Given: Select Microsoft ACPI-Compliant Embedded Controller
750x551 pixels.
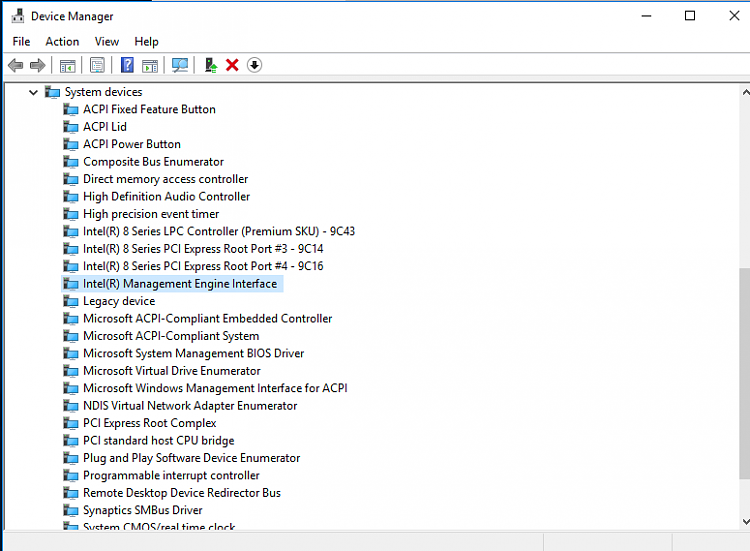Looking at the screenshot, I should pyautogui.click(x=207, y=319).
